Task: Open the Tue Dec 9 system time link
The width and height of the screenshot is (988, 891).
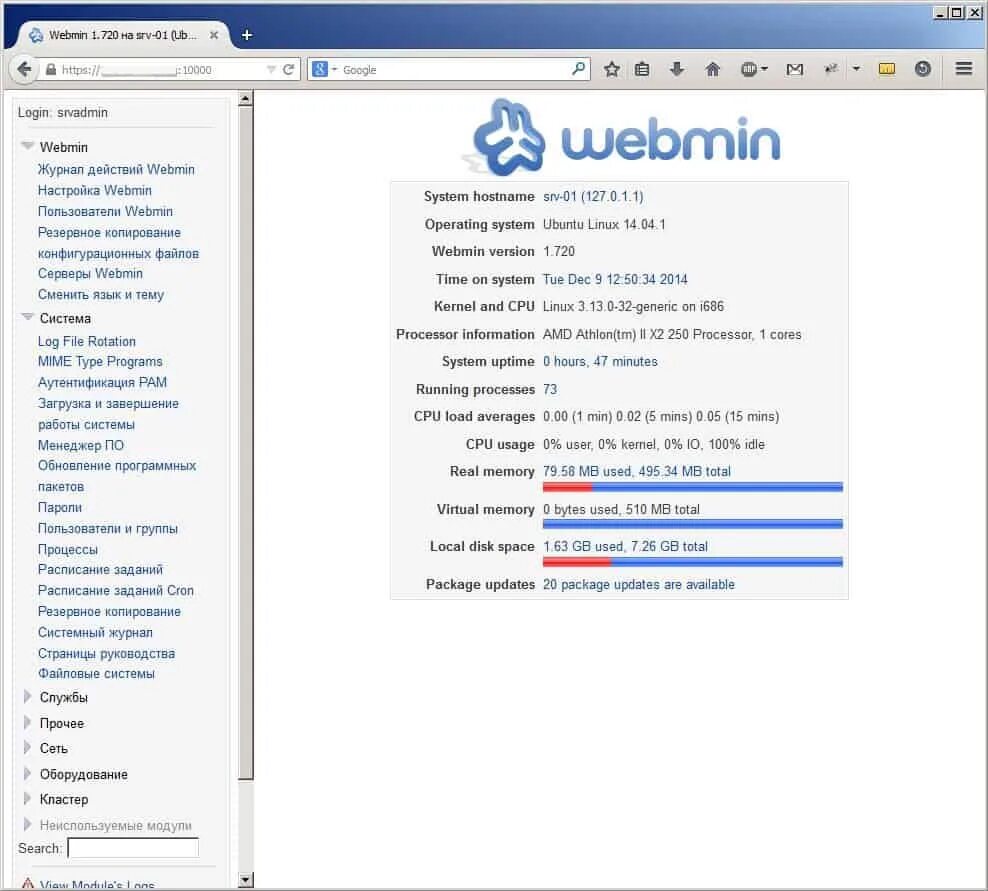Action: [615, 279]
